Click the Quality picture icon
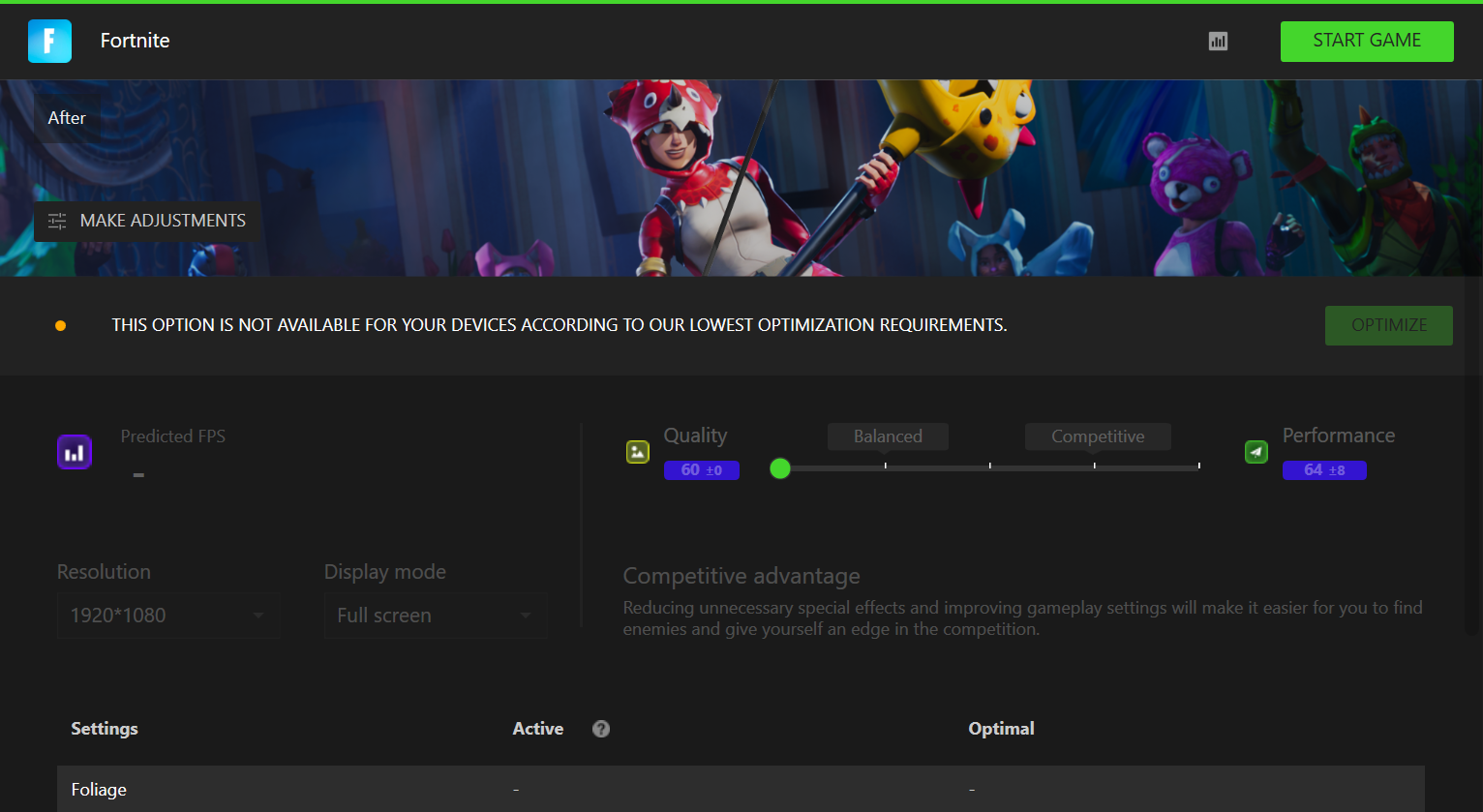Screen dimensions: 1483x812 pos(638,451)
